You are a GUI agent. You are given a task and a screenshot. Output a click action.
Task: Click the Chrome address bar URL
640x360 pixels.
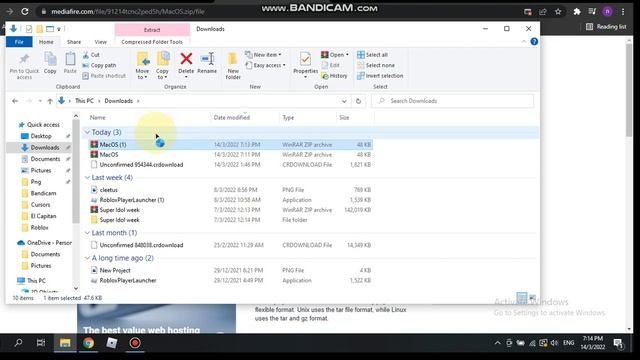[x=128, y=12]
